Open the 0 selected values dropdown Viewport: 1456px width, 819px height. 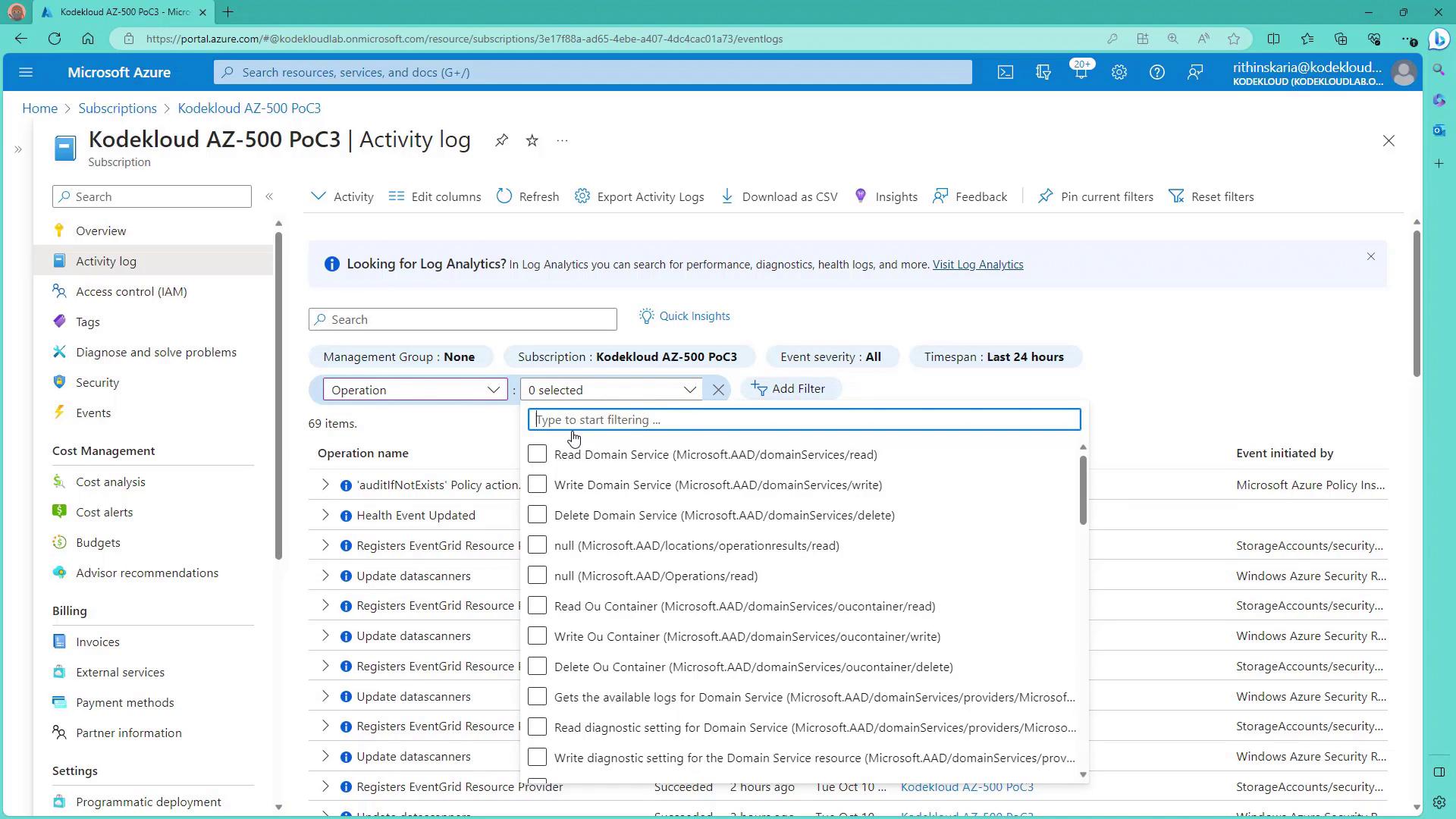(611, 390)
